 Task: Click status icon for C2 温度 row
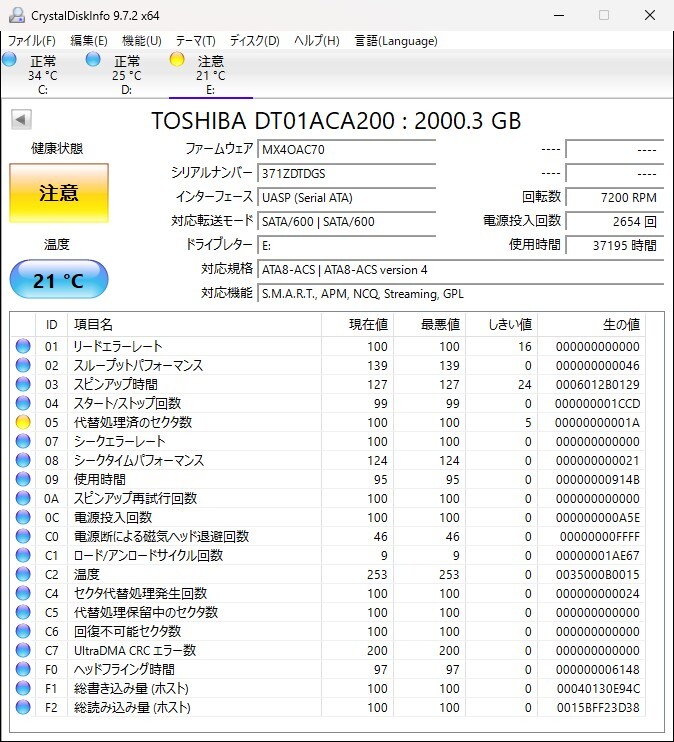coord(23,574)
